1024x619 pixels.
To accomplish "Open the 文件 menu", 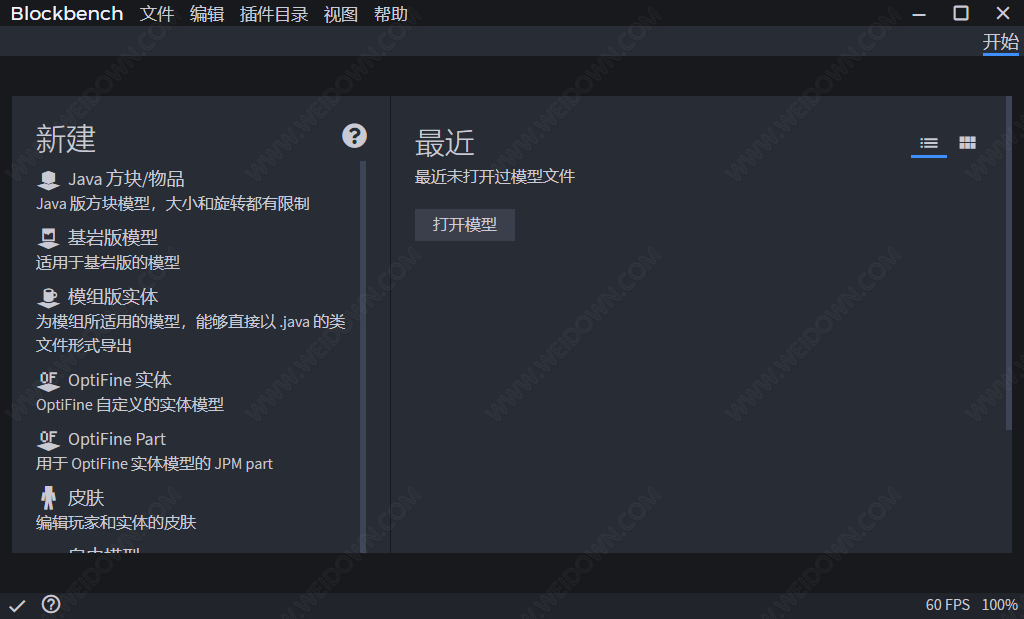I will [x=157, y=14].
